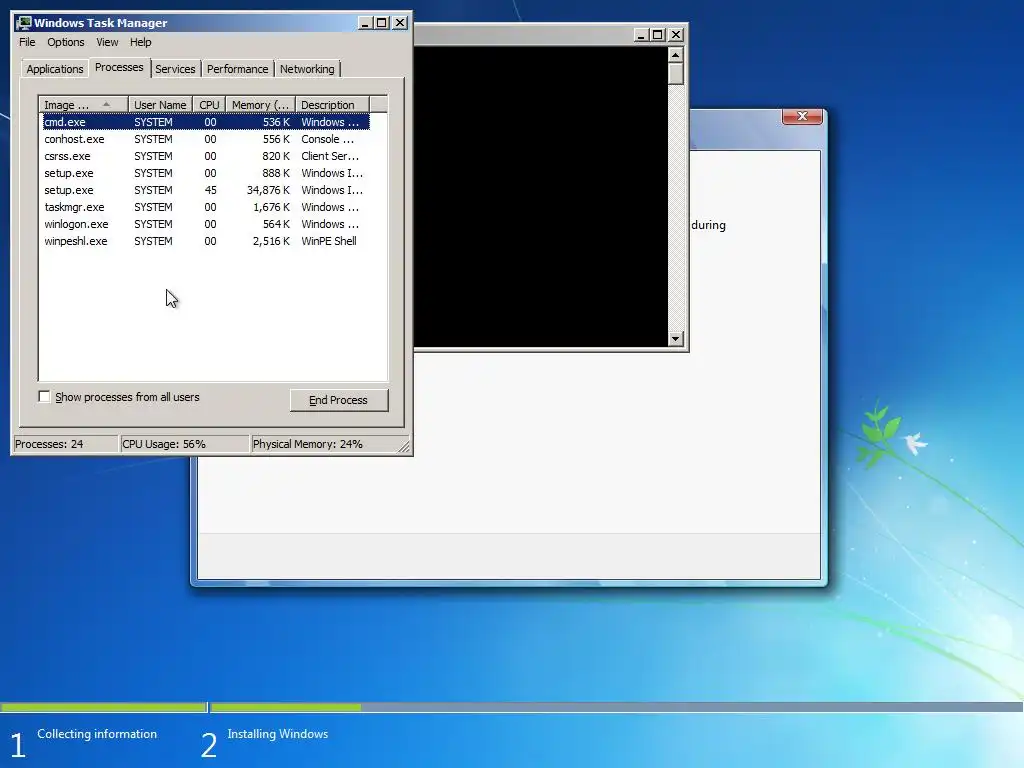This screenshot has height=768, width=1024.
Task: Open the Options menu
Action: (65, 42)
